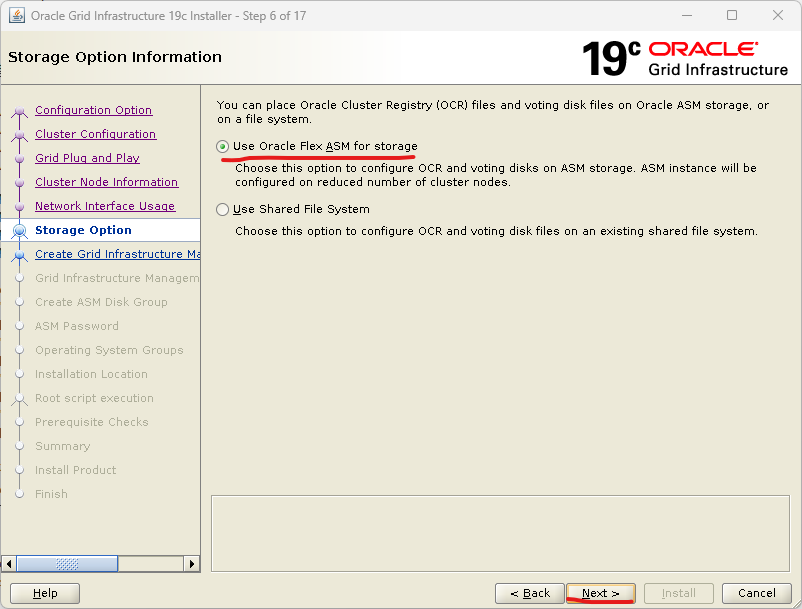Image resolution: width=802 pixels, height=609 pixels.
Task: Click the Grid Plug and Play step marker
Action: [19, 159]
